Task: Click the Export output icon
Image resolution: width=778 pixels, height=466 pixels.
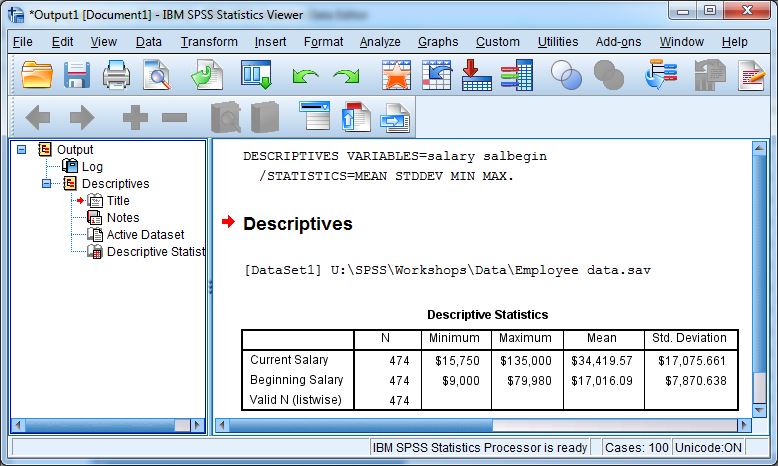Action: [208, 75]
